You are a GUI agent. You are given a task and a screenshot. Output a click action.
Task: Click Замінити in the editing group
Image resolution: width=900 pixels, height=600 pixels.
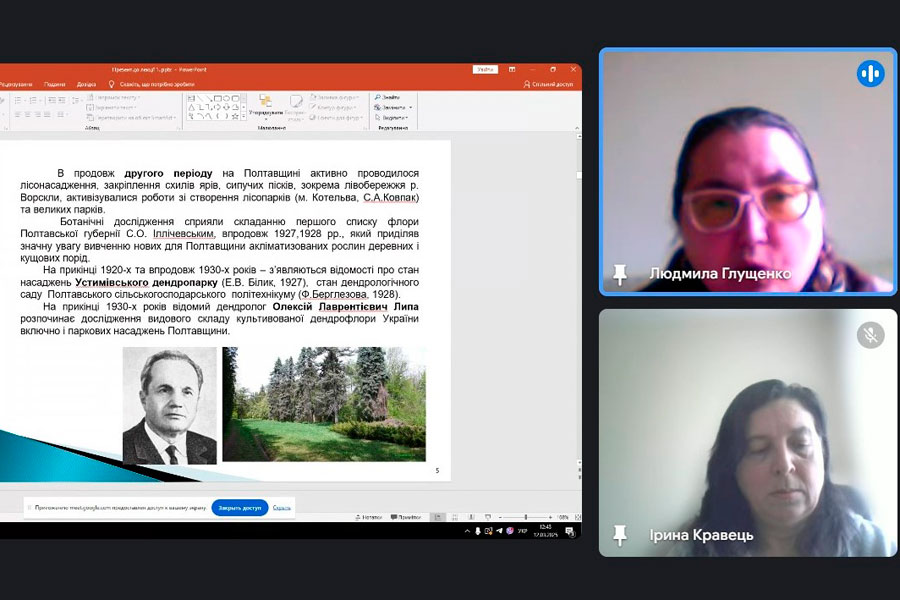393,107
